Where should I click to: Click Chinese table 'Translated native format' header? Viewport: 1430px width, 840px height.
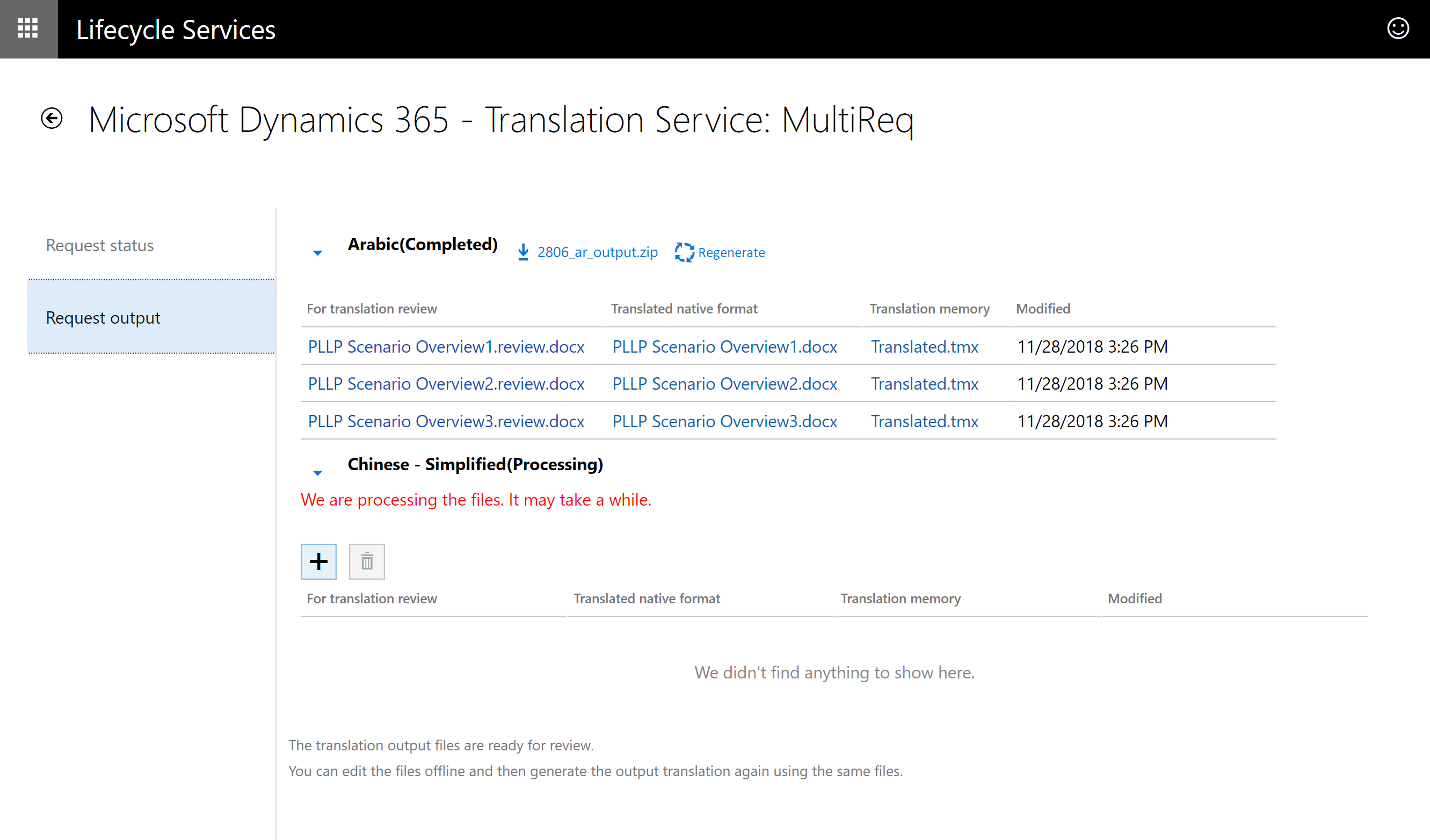point(647,598)
